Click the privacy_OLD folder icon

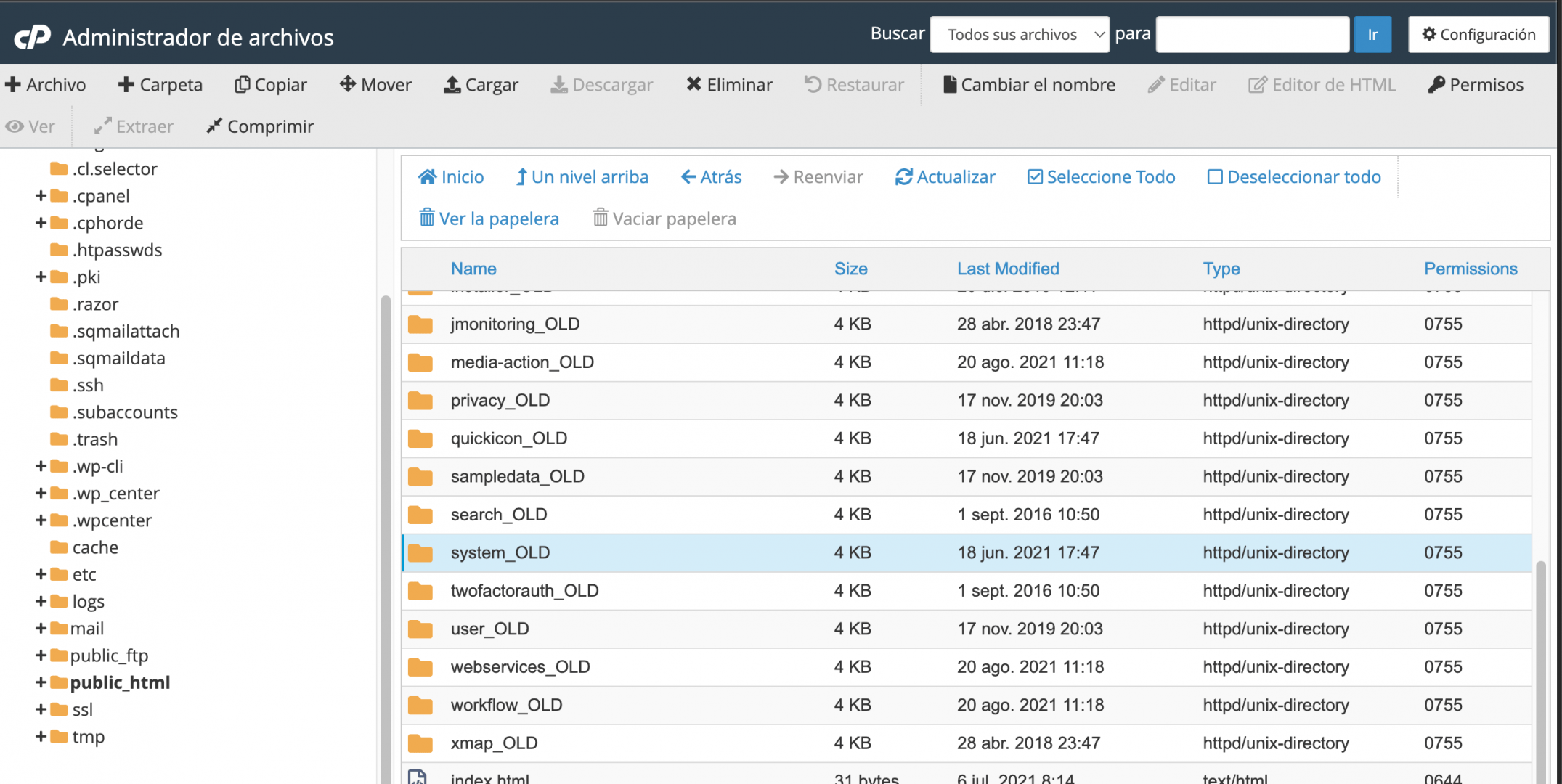[x=420, y=401]
